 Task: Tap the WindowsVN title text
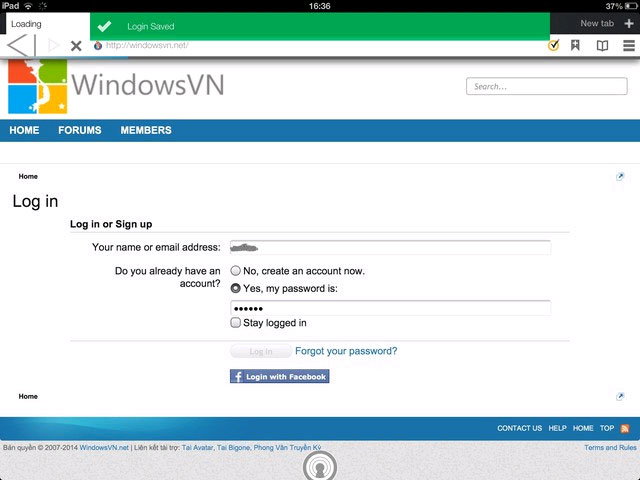pyautogui.click(x=148, y=84)
